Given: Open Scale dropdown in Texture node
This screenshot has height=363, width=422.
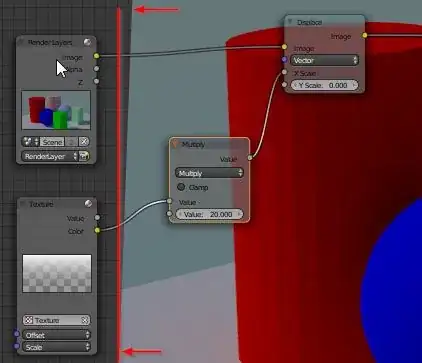Looking at the screenshot, I should 56,347.
